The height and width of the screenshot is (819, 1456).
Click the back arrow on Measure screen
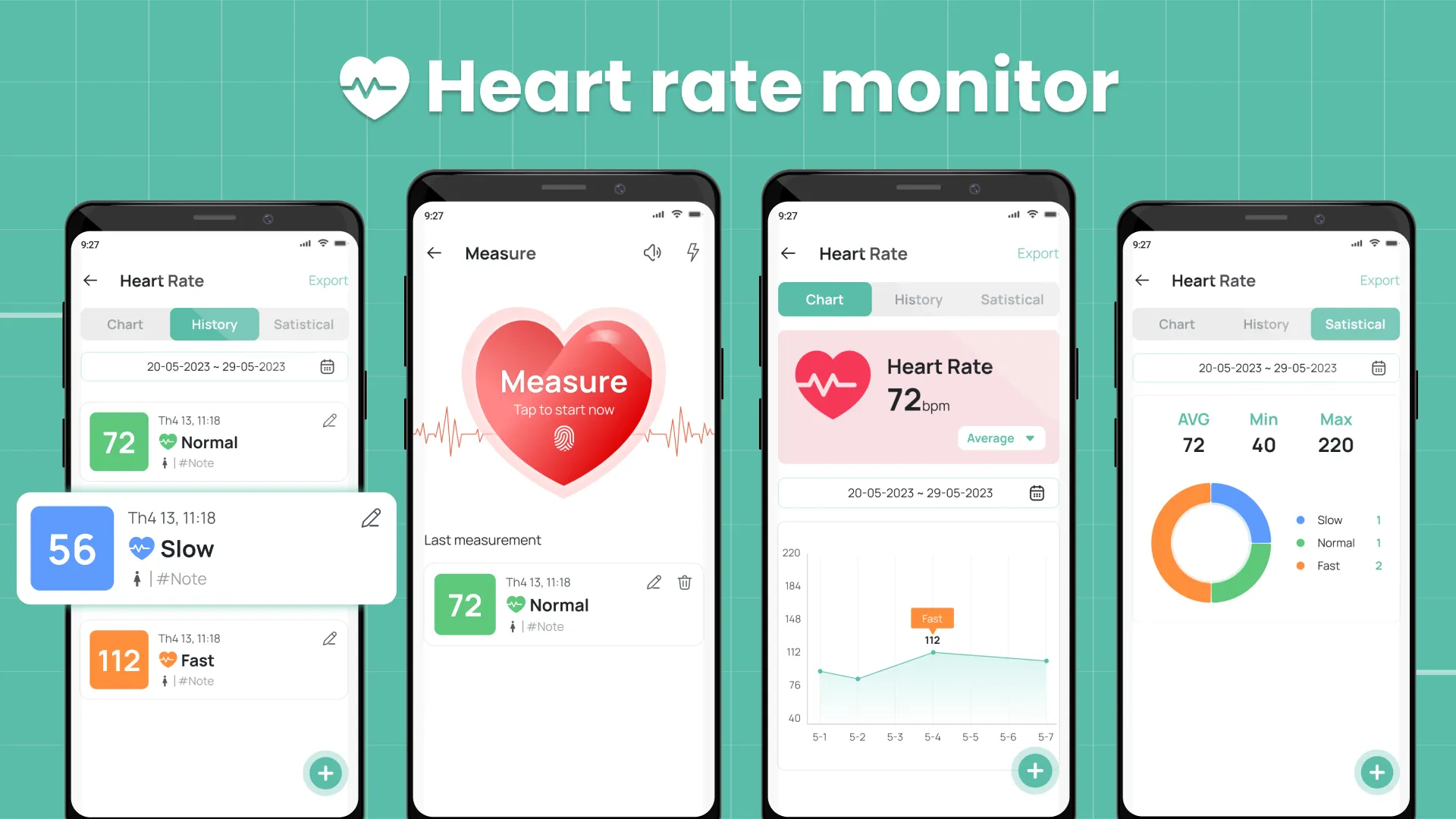pos(435,252)
